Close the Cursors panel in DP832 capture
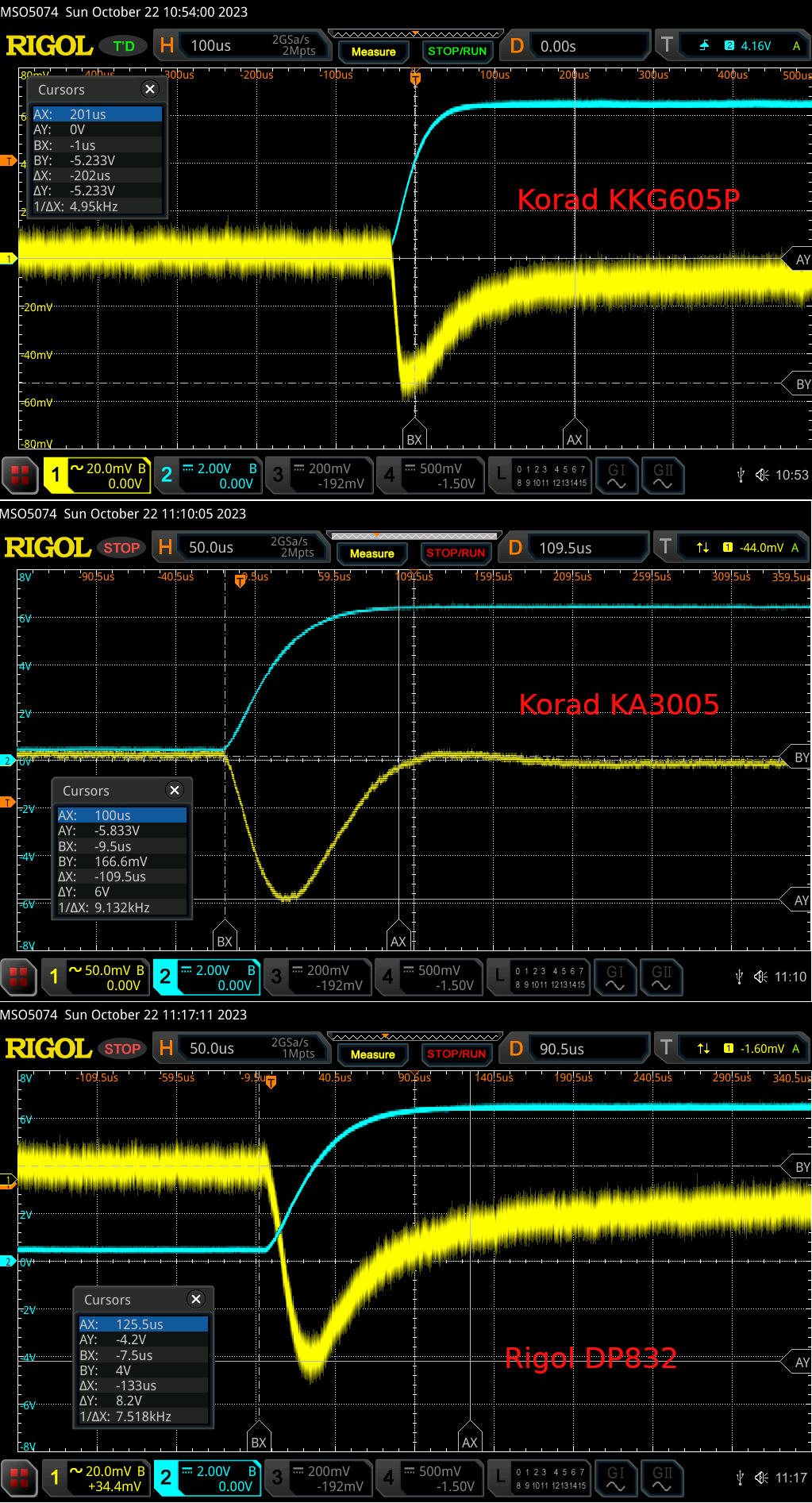812x1503 pixels. point(196,1299)
